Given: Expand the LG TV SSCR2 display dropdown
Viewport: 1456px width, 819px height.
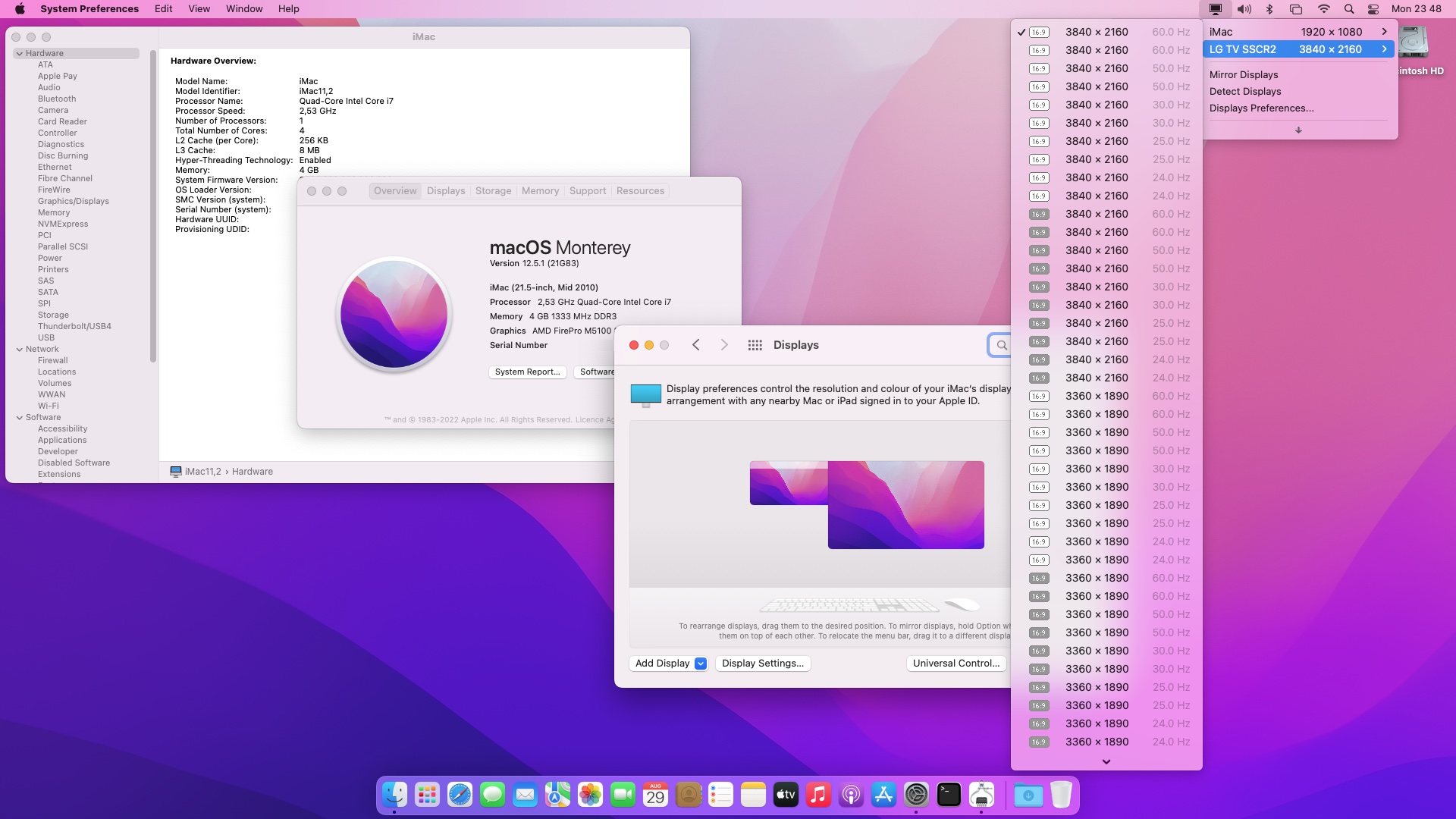Looking at the screenshot, I should (1385, 49).
